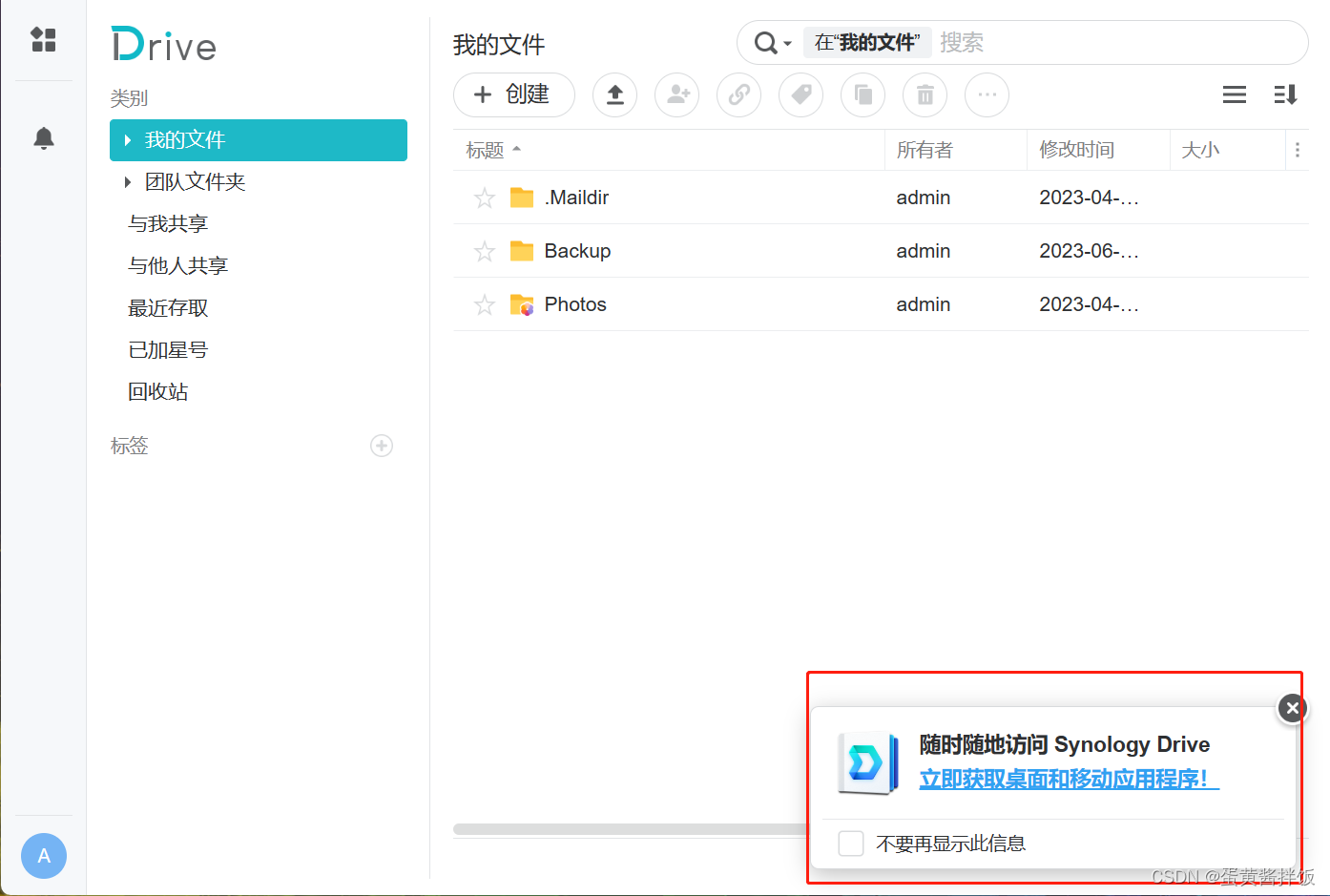Click the get link icon
This screenshot has height=896, width=1330.
[x=739, y=94]
